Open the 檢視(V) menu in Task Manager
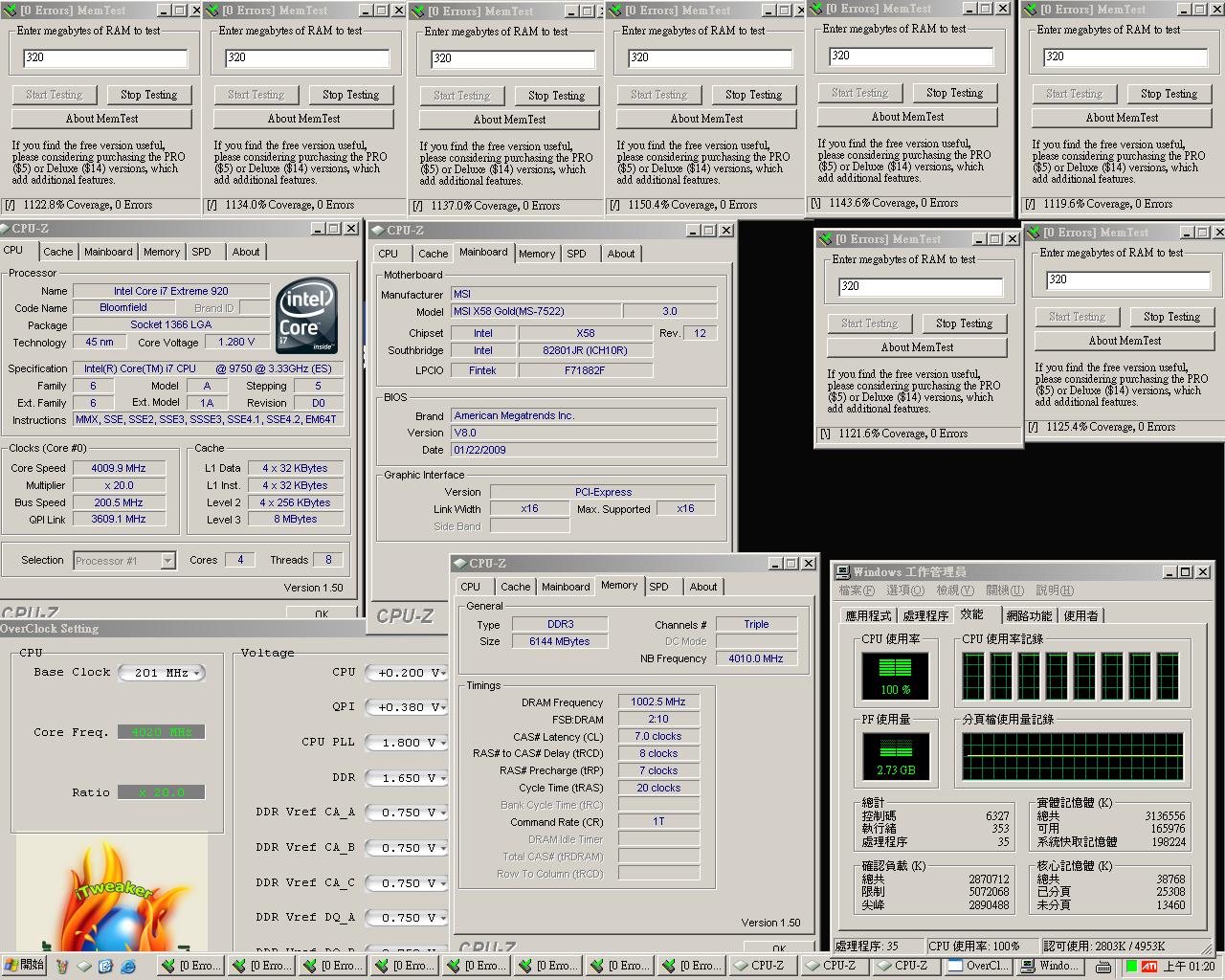Viewport: 1225px width, 980px height. (x=955, y=590)
